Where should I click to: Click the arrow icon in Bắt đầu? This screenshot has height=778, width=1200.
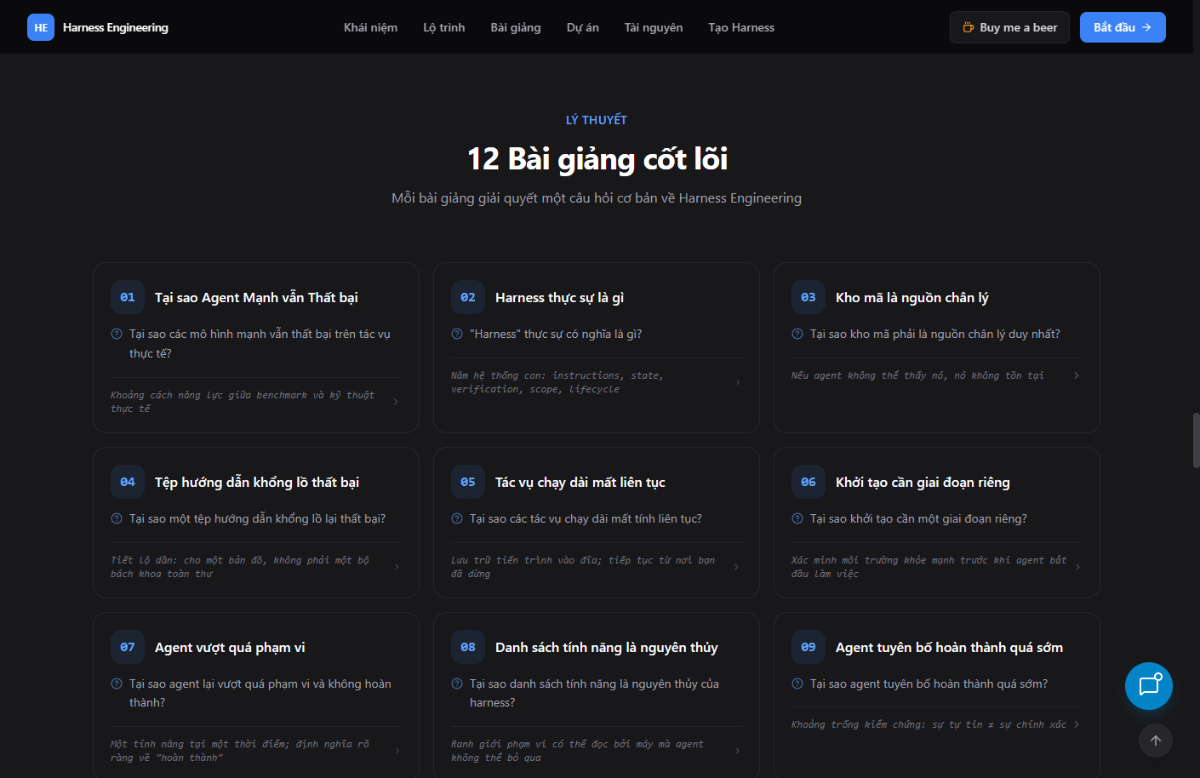click(1146, 27)
